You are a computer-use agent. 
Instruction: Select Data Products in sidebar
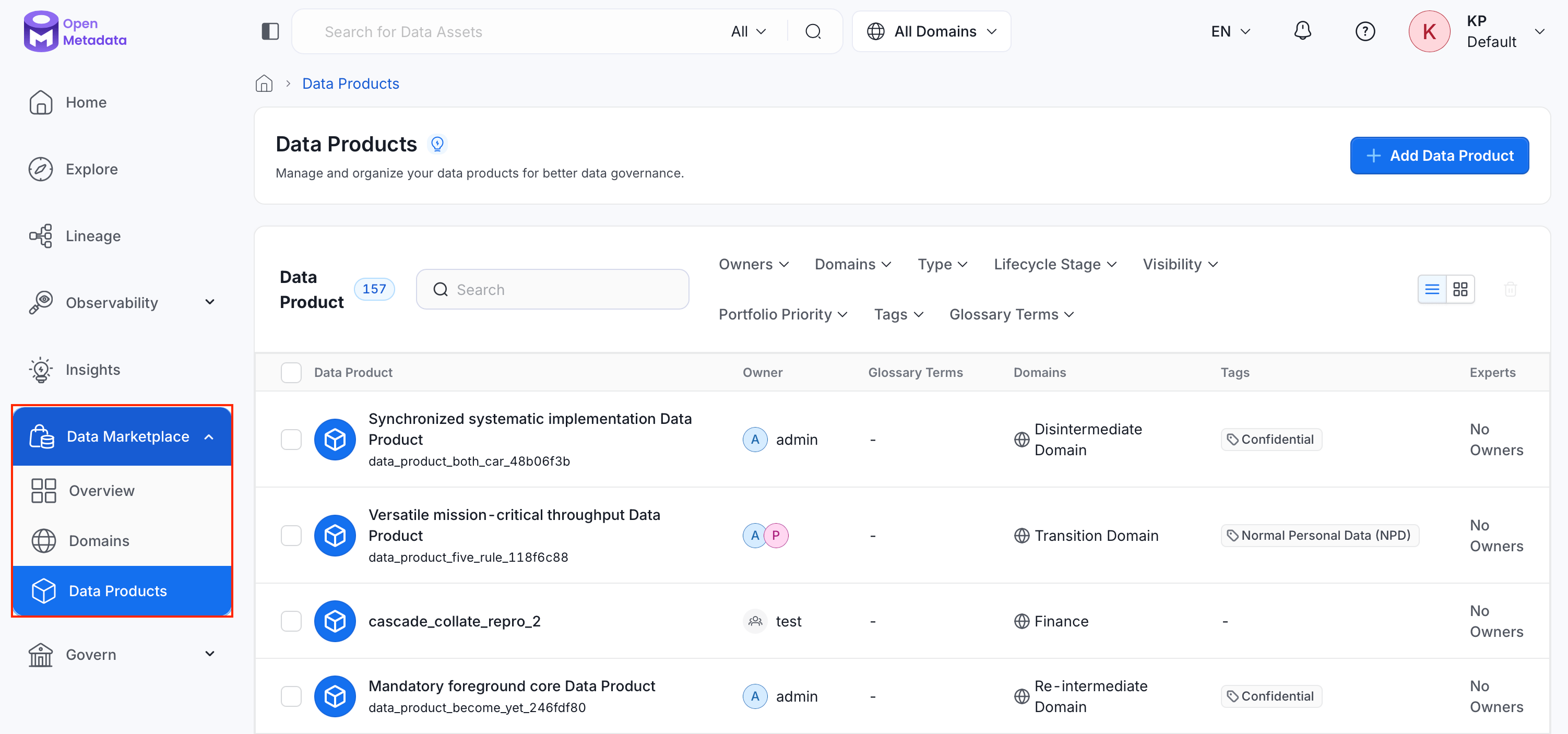pyautogui.click(x=122, y=591)
